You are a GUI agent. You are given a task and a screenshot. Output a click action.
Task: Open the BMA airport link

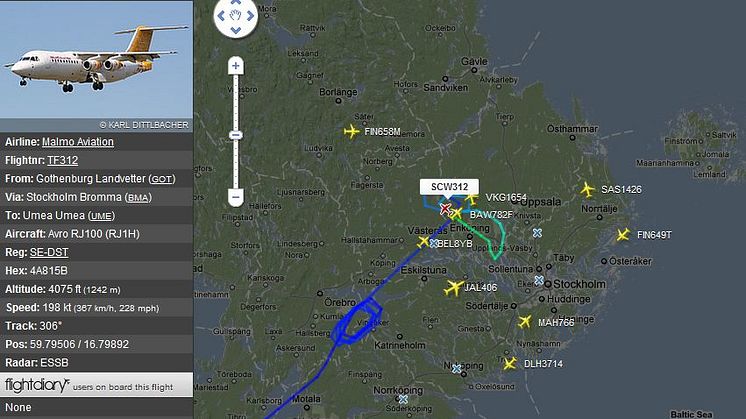pyautogui.click(x=138, y=198)
